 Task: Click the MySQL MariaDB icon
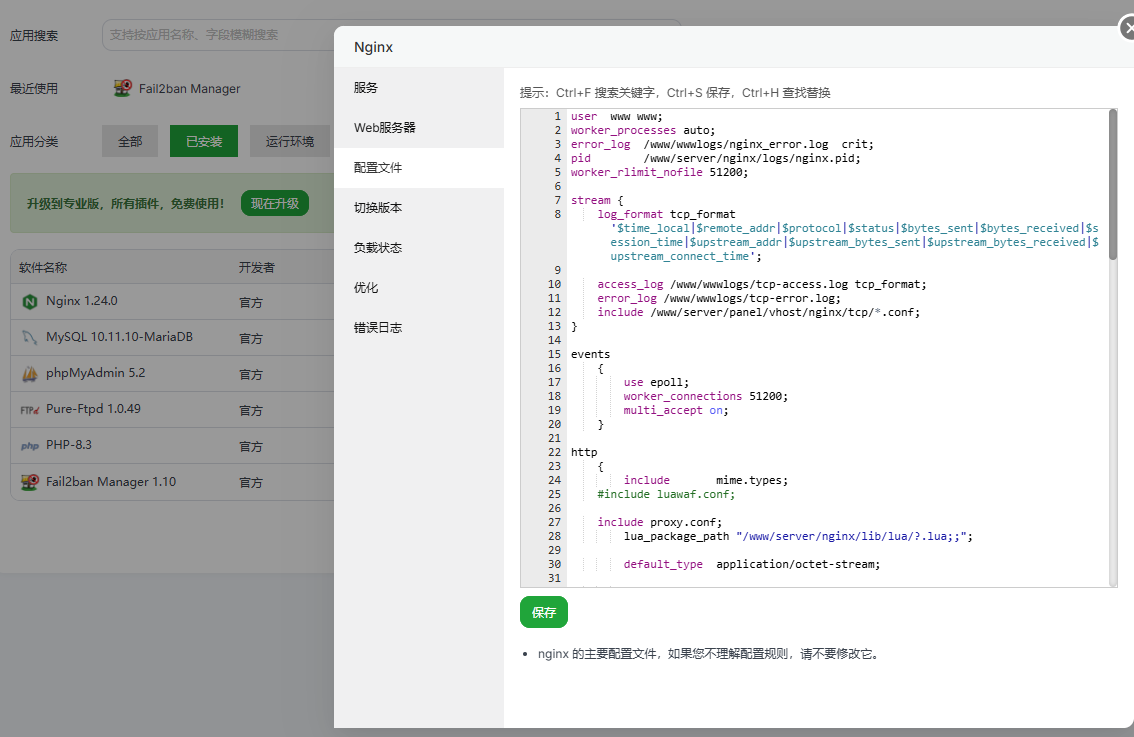pos(29,337)
